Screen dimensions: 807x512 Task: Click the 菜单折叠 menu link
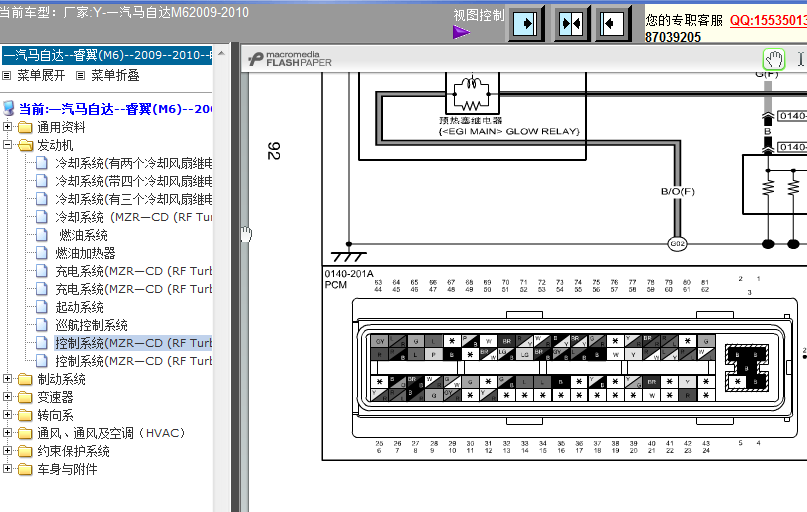click(115, 76)
